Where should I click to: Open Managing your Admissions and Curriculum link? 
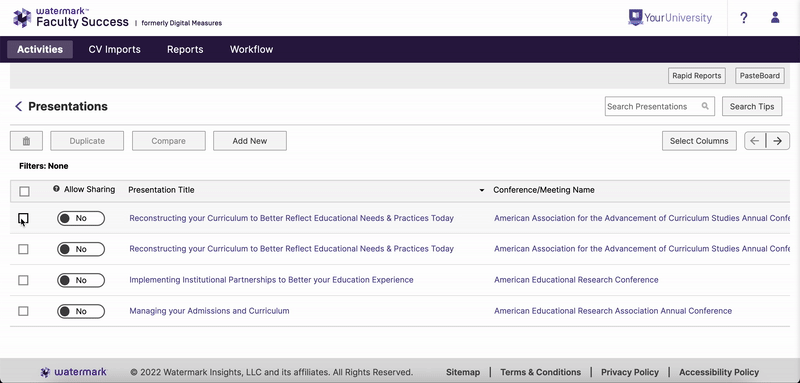tap(209, 311)
